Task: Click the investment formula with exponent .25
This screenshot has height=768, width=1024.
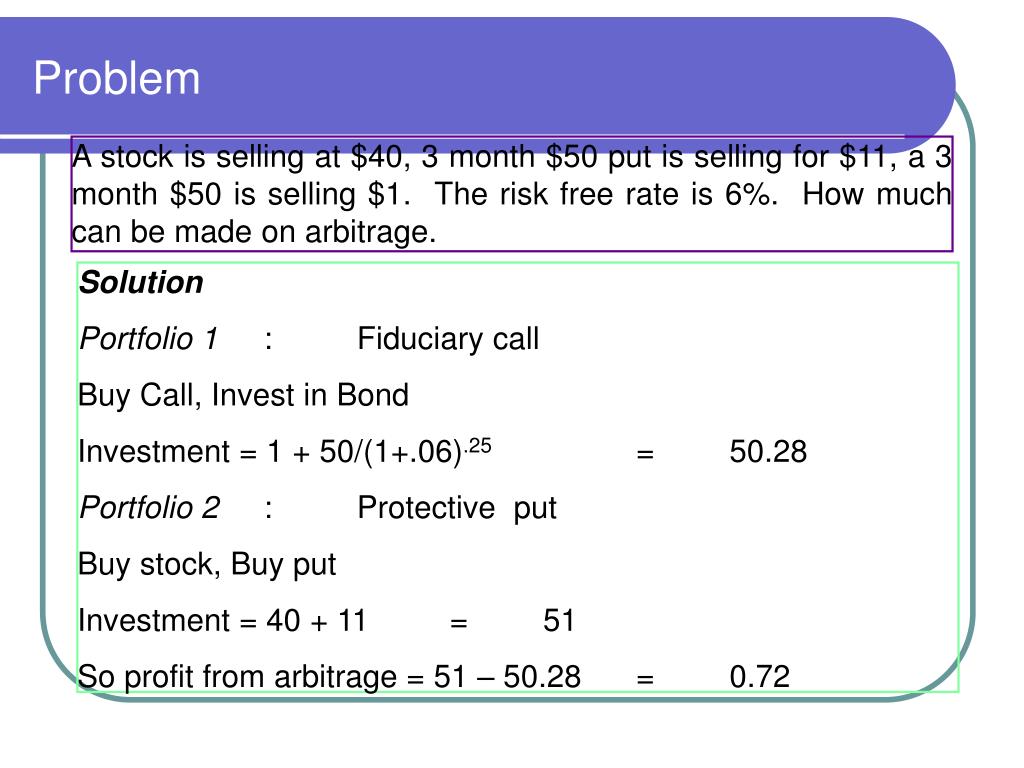Action: pyautogui.click(x=285, y=451)
